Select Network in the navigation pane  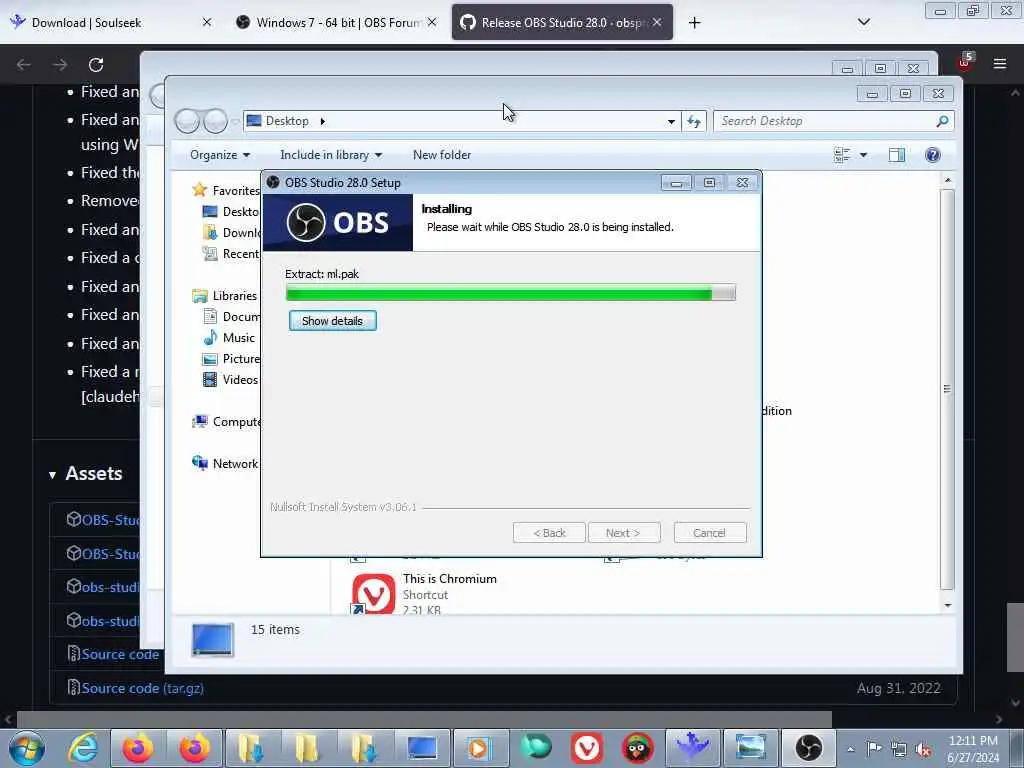225,464
